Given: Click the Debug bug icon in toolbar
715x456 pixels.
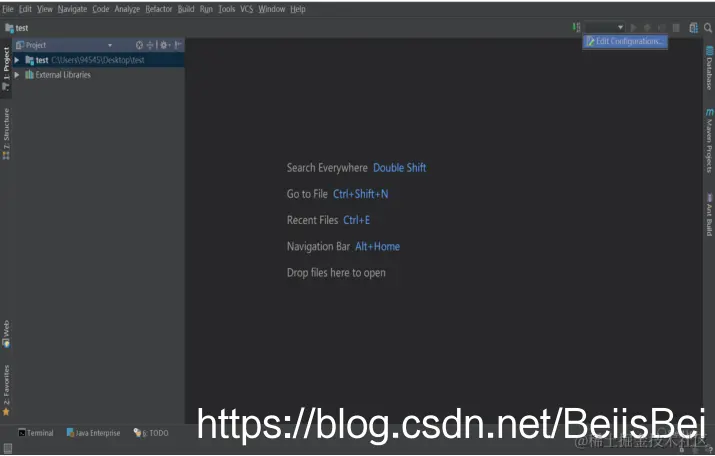Looking at the screenshot, I should [647, 28].
